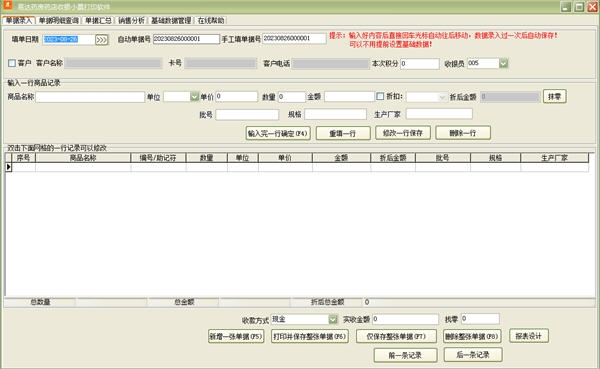Click the 单价 input field
The height and width of the screenshot is (369, 600).
coord(236,96)
